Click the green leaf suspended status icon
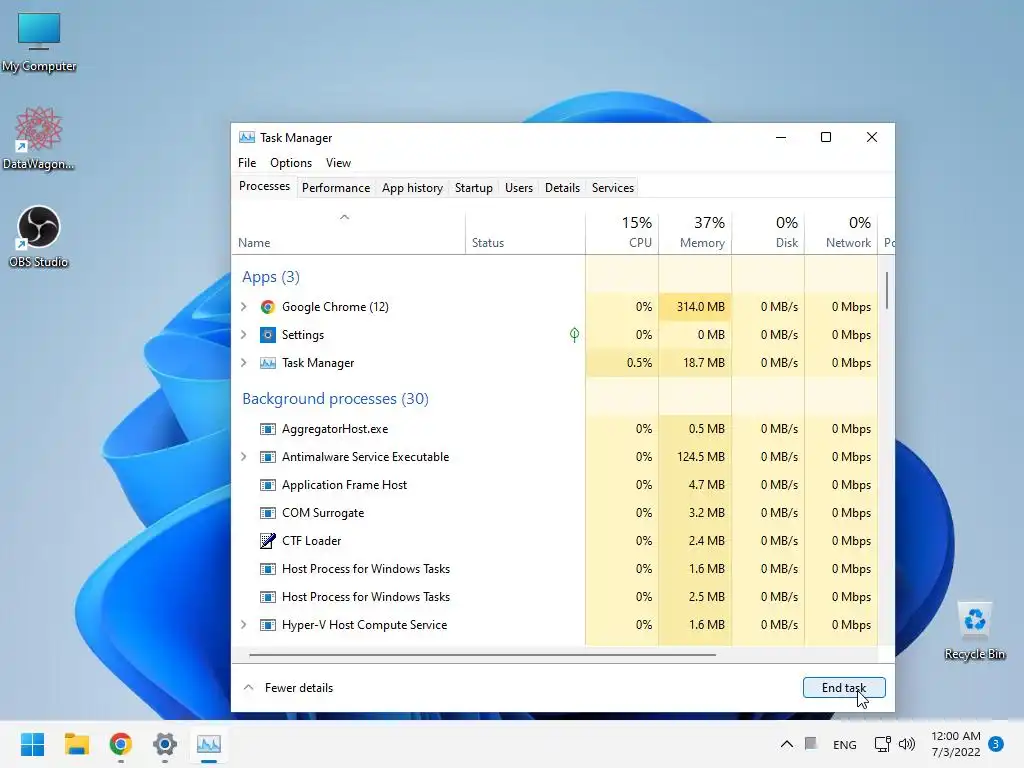This screenshot has height=768, width=1024. [574, 335]
